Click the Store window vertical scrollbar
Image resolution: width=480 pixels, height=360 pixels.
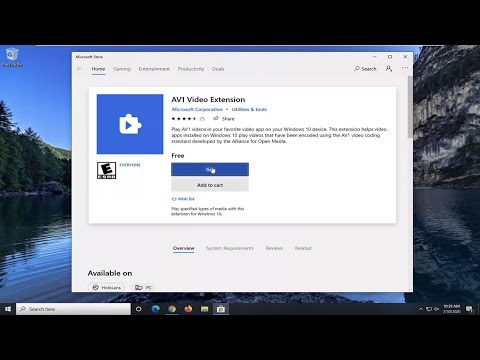(x=410, y=107)
